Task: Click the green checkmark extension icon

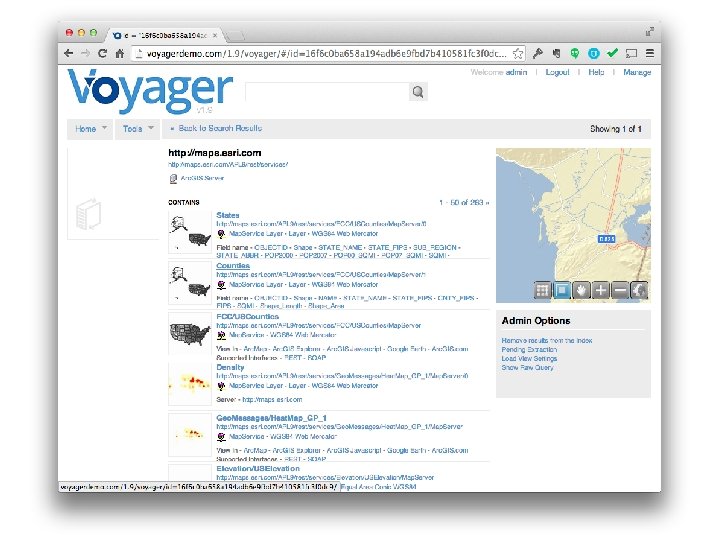Action: (612, 53)
